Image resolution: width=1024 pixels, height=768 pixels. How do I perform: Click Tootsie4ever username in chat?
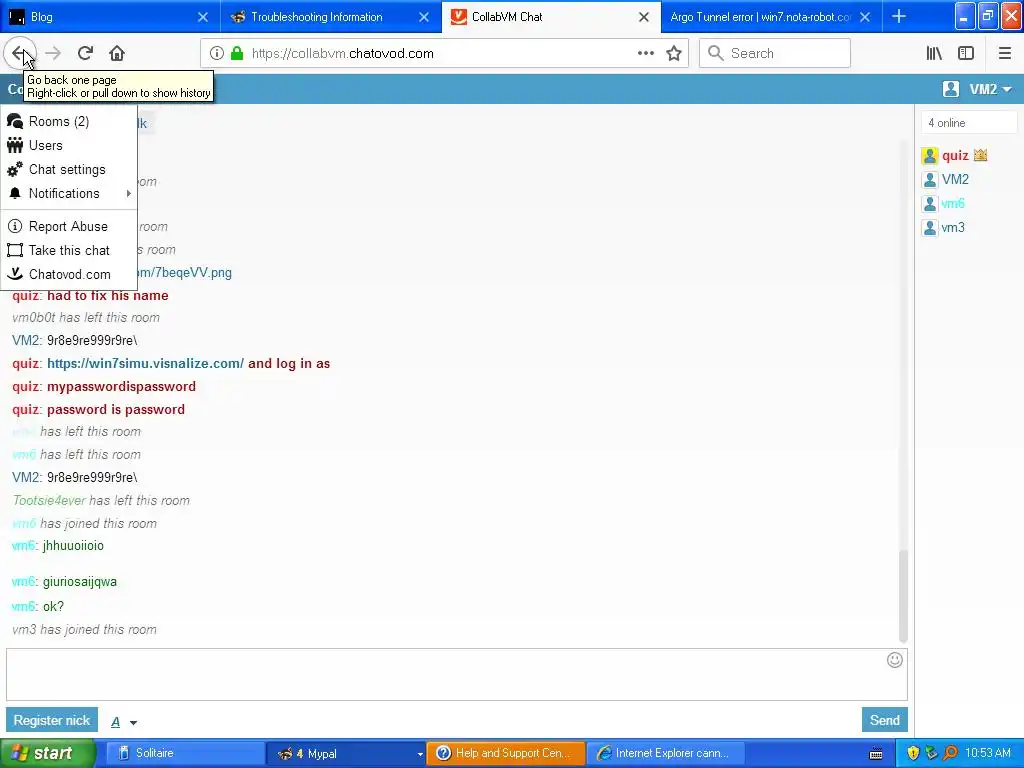(49, 501)
